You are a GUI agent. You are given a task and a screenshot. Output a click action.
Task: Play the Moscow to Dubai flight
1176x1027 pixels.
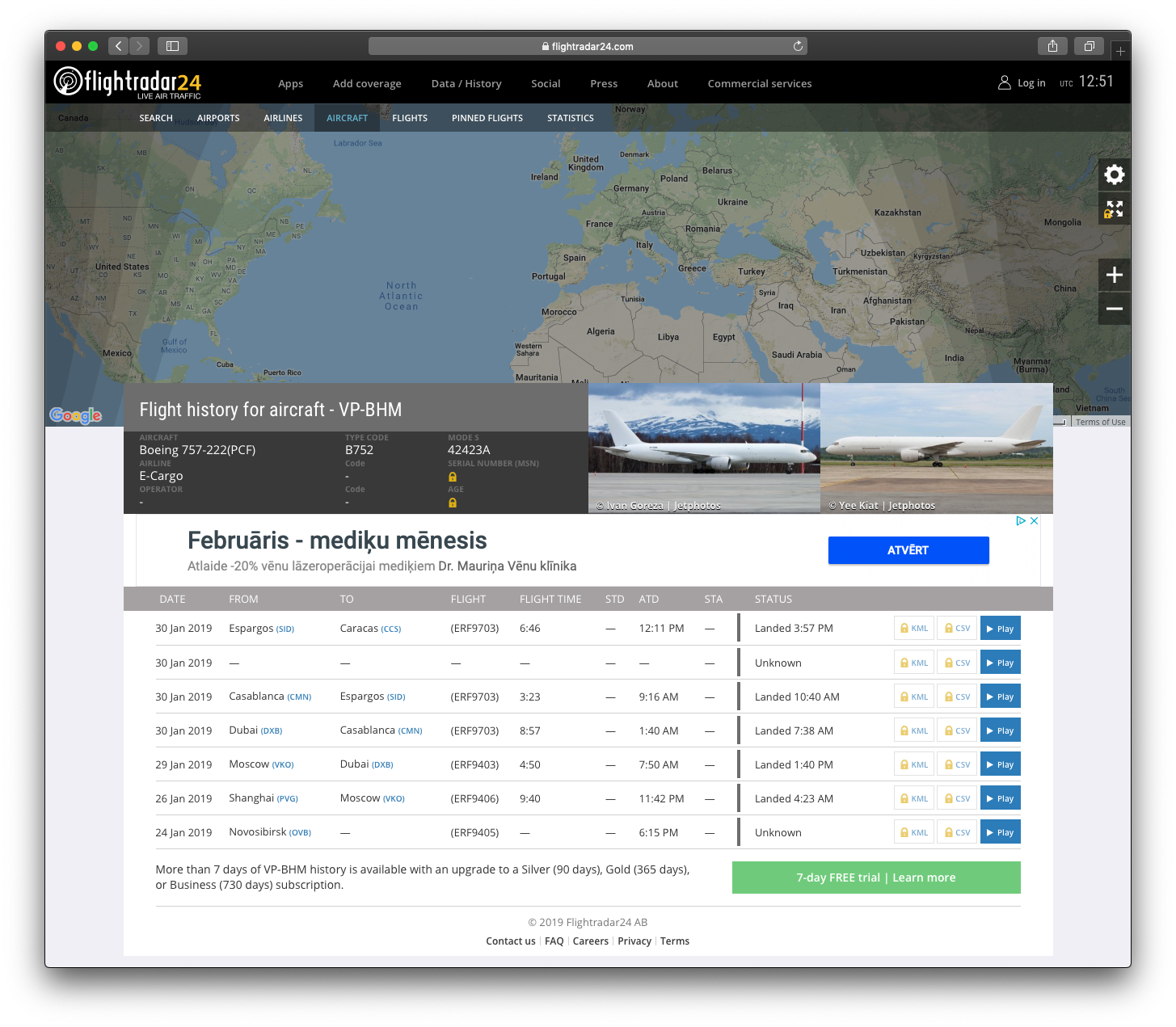[x=1000, y=764]
